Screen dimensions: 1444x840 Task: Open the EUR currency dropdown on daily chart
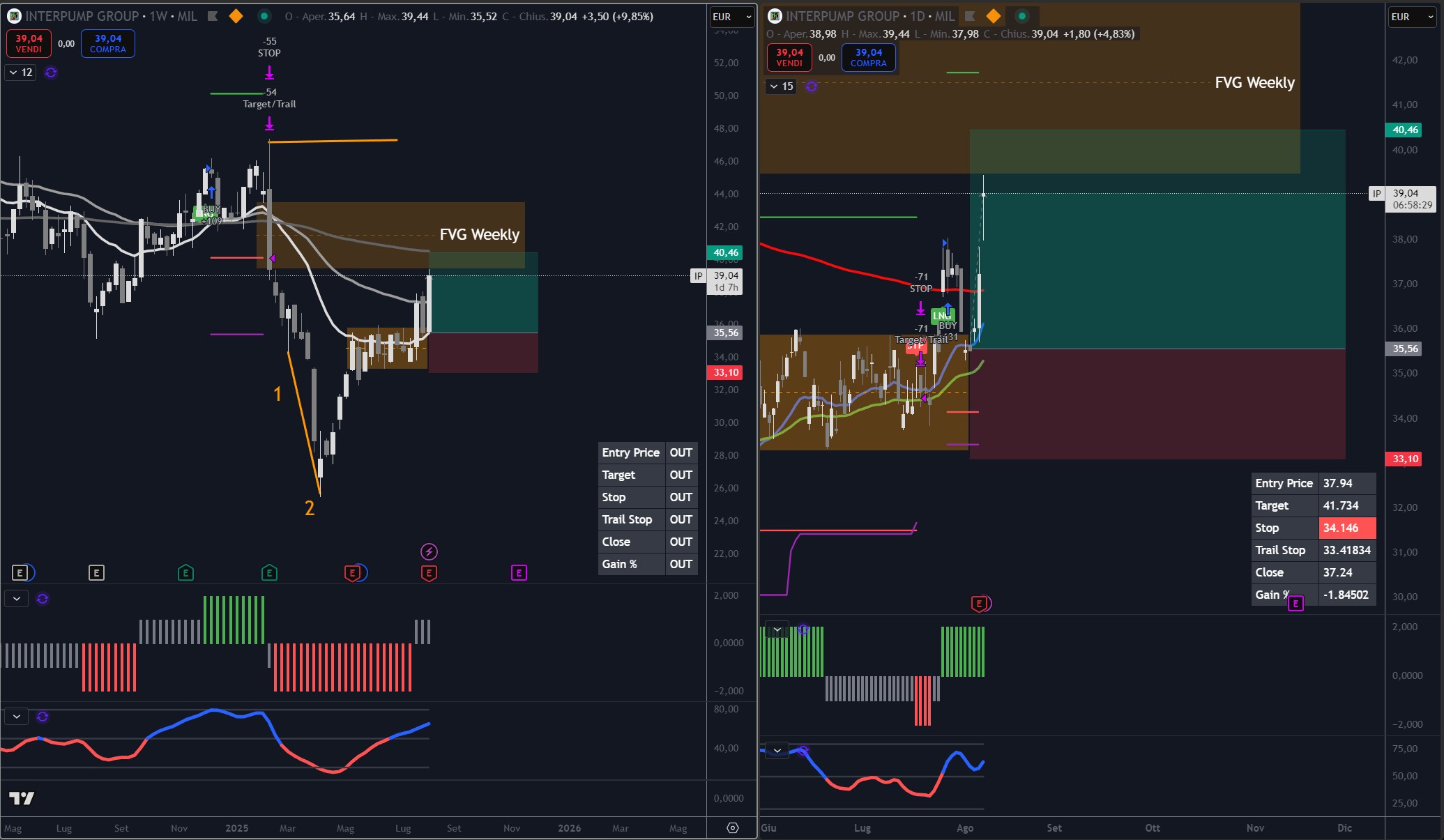click(x=1411, y=17)
